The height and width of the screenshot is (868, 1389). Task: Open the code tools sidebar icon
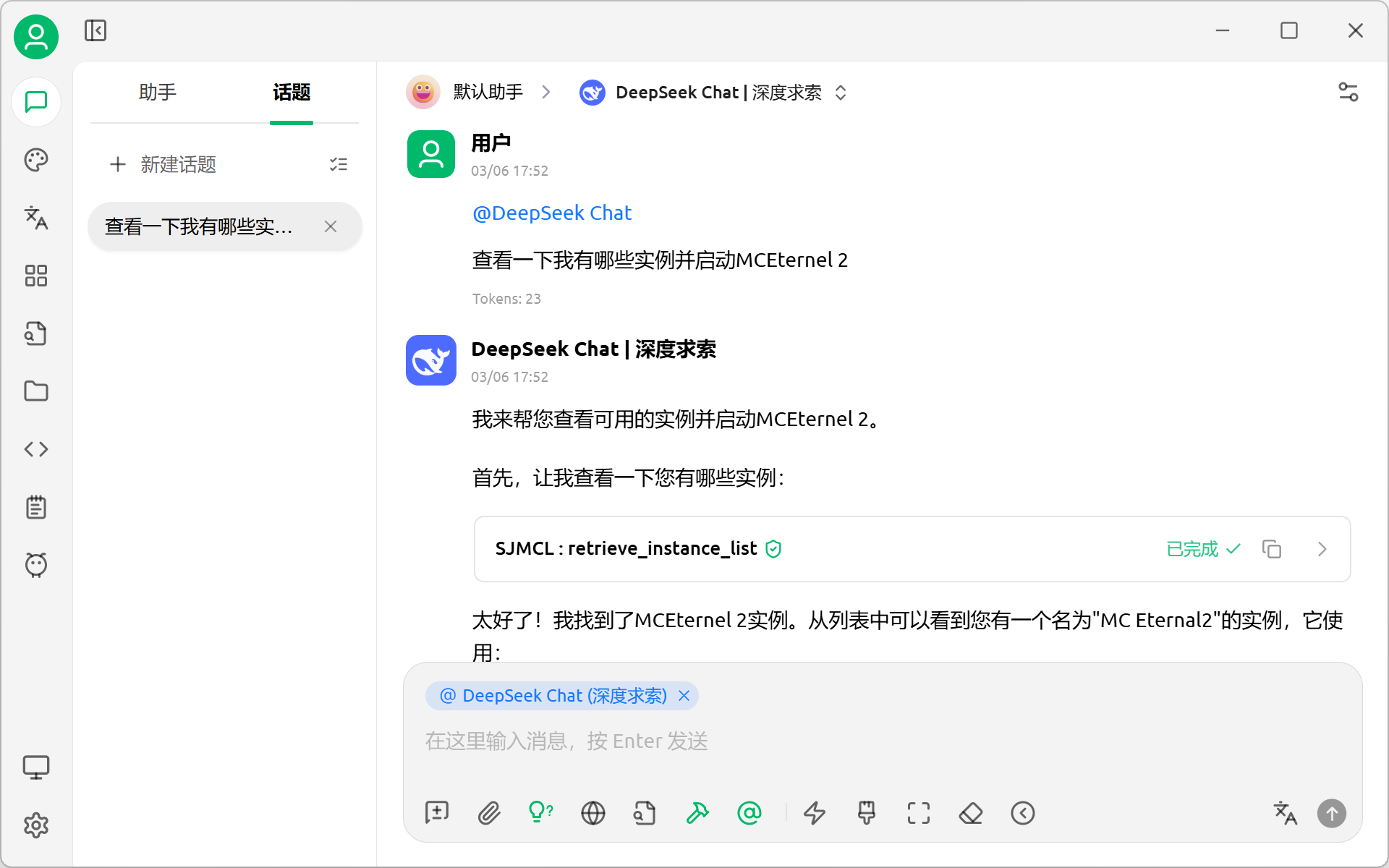click(35, 449)
